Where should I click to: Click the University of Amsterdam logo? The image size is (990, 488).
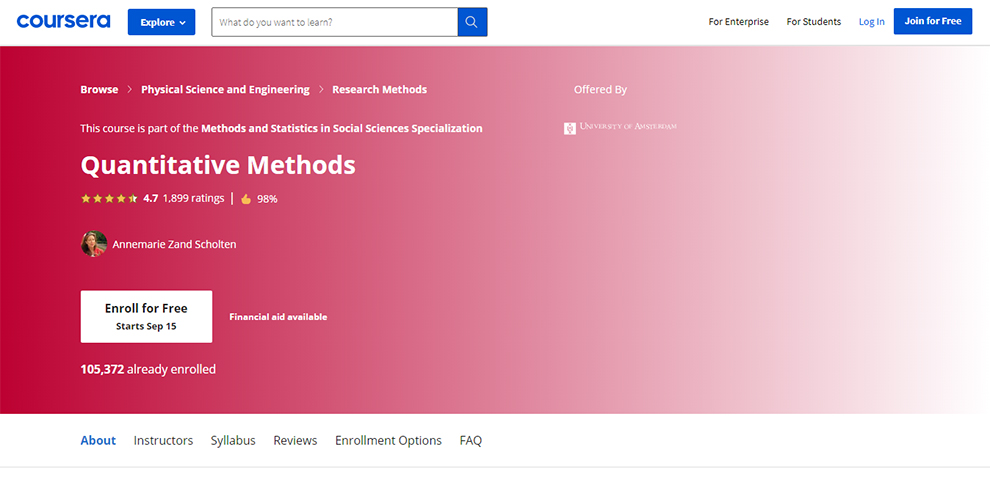[x=620, y=128]
